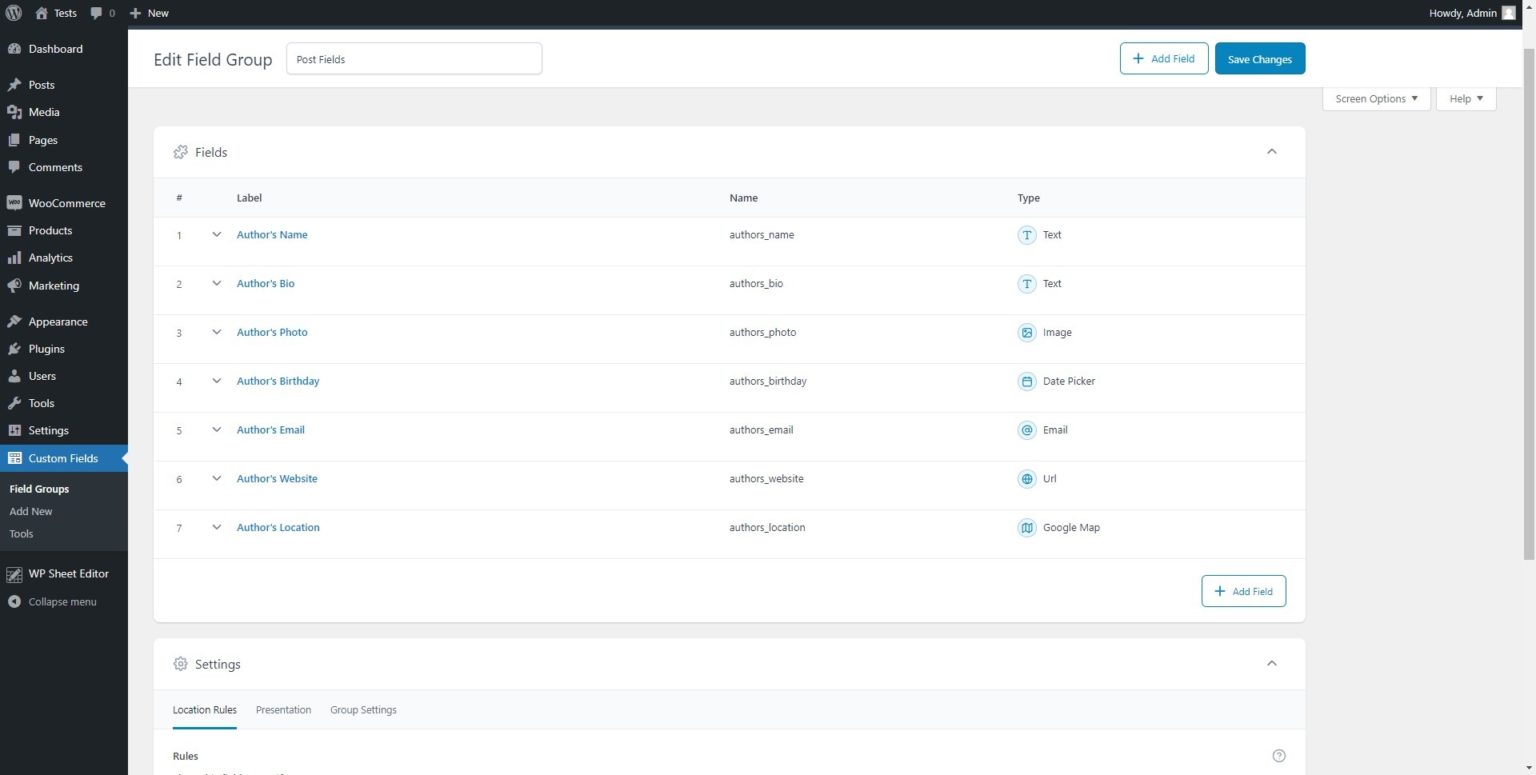Screen dimensions: 1536x775
Task: Click the field group title input
Action: click(414, 59)
